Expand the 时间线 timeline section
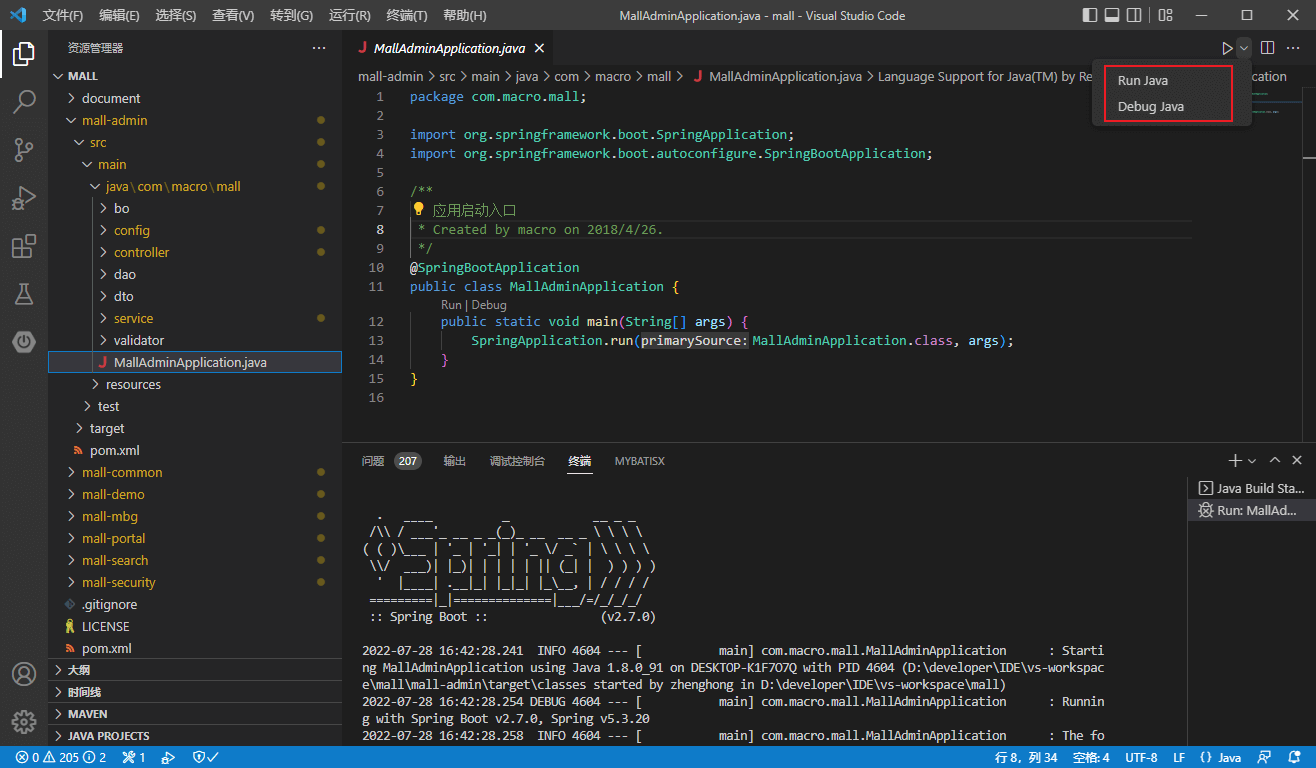The width and height of the screenshot is (1316, 768). pos(195,692)
